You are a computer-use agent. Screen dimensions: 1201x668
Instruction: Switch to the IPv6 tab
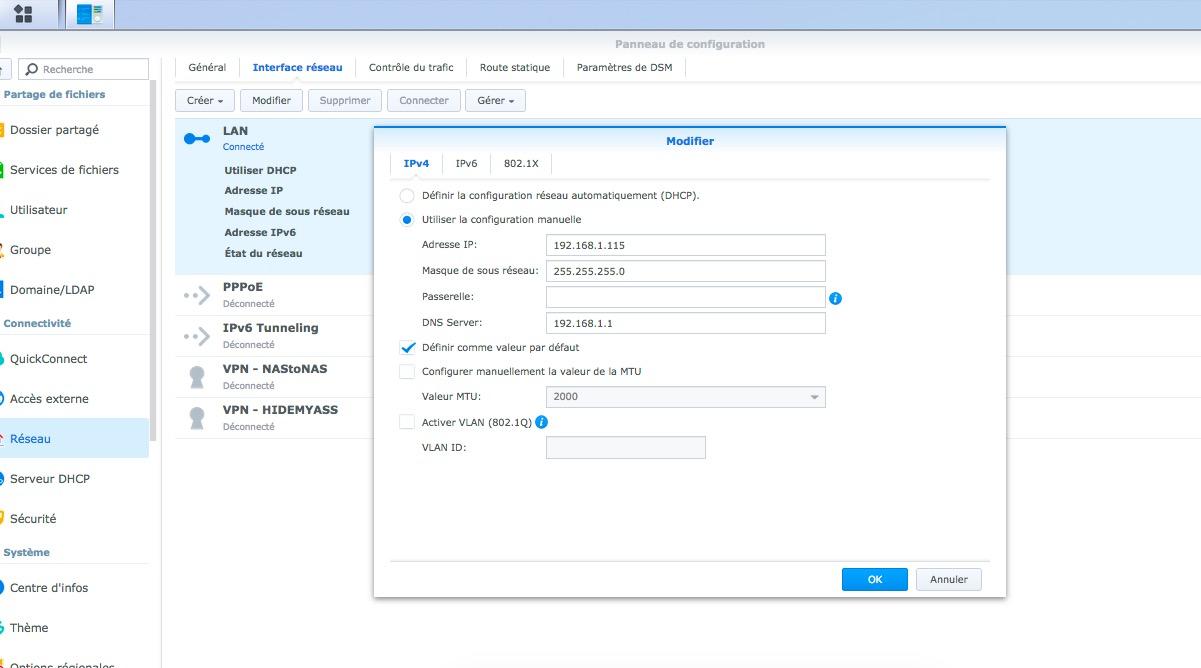pyautogui.click(x=466, y=163)
